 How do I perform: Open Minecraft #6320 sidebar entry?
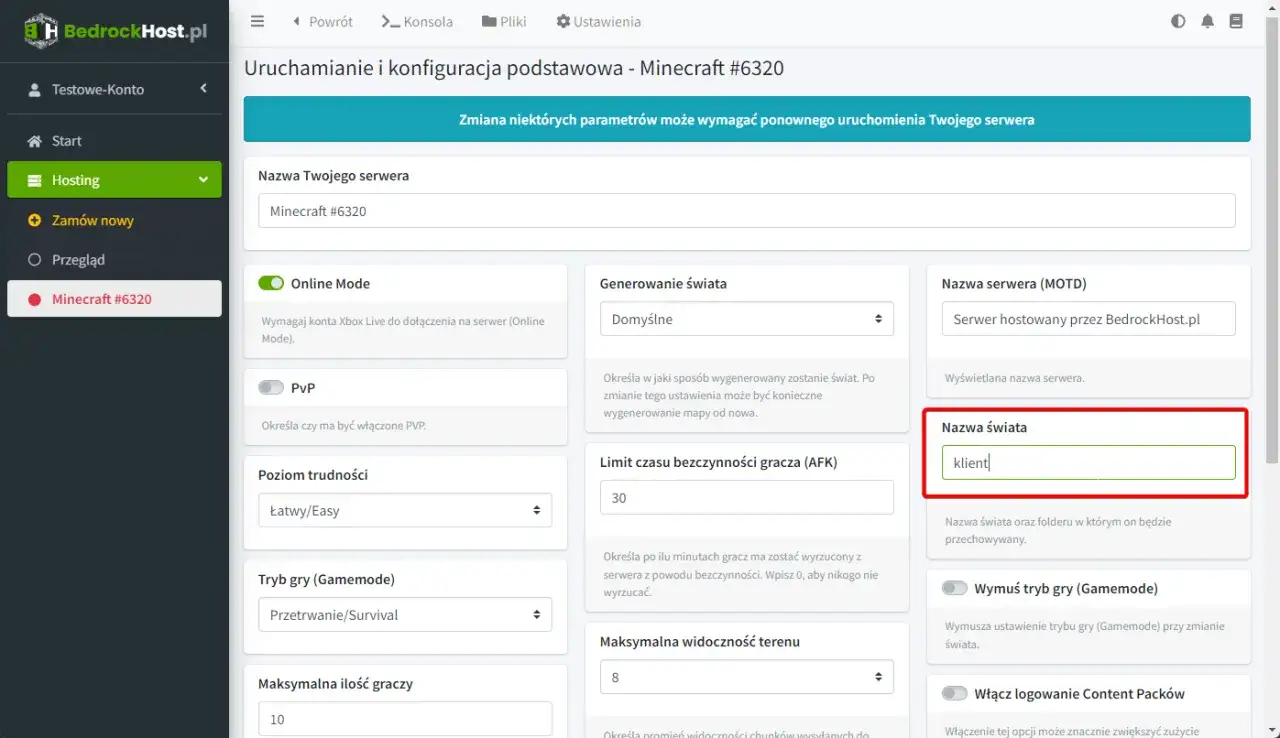click(x=114, y=299)
